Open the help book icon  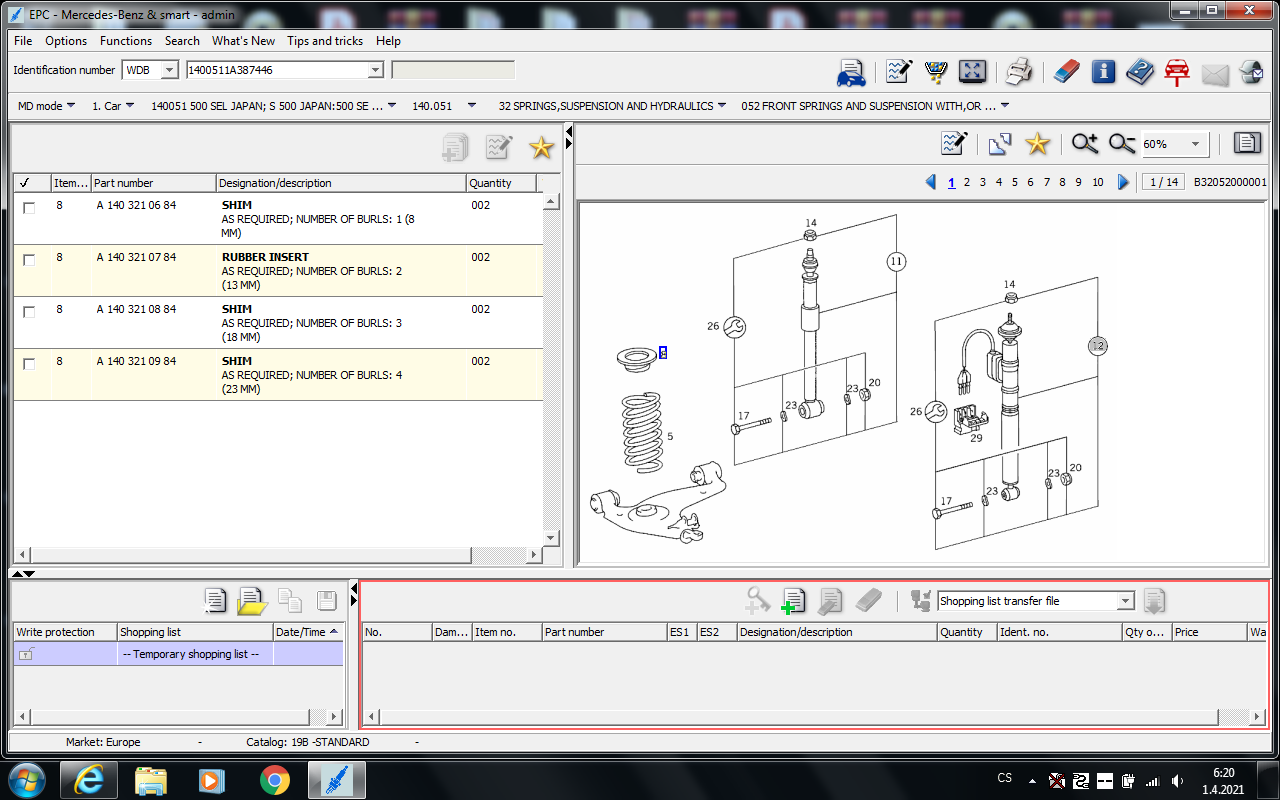coord(1140,72)
